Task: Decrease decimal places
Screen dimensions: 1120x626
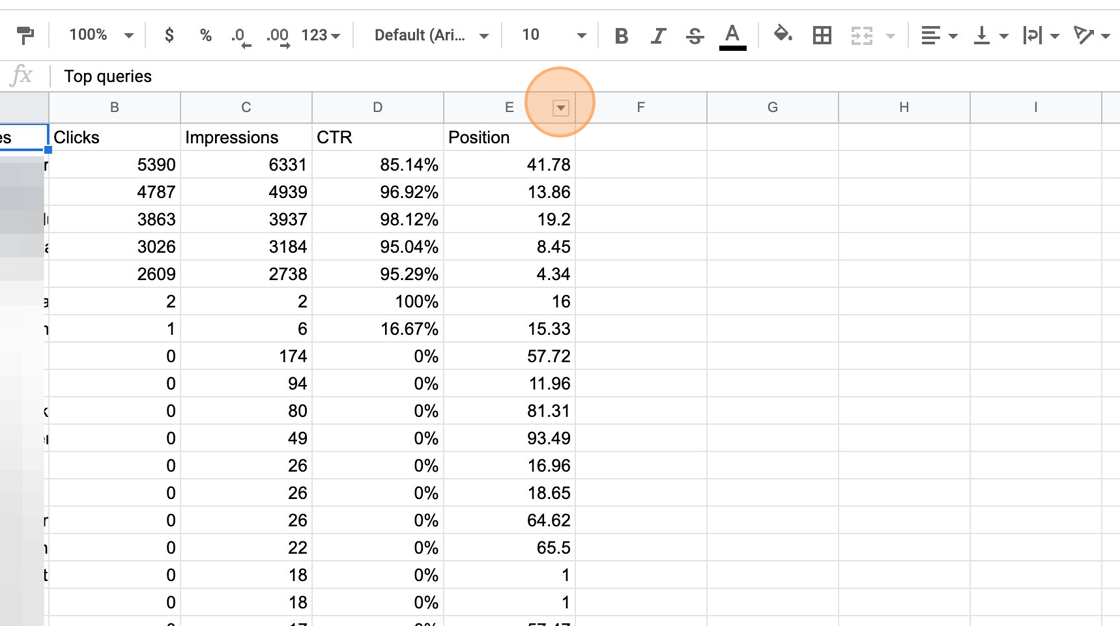Action: pyautogui.click(x=240, y=35)
